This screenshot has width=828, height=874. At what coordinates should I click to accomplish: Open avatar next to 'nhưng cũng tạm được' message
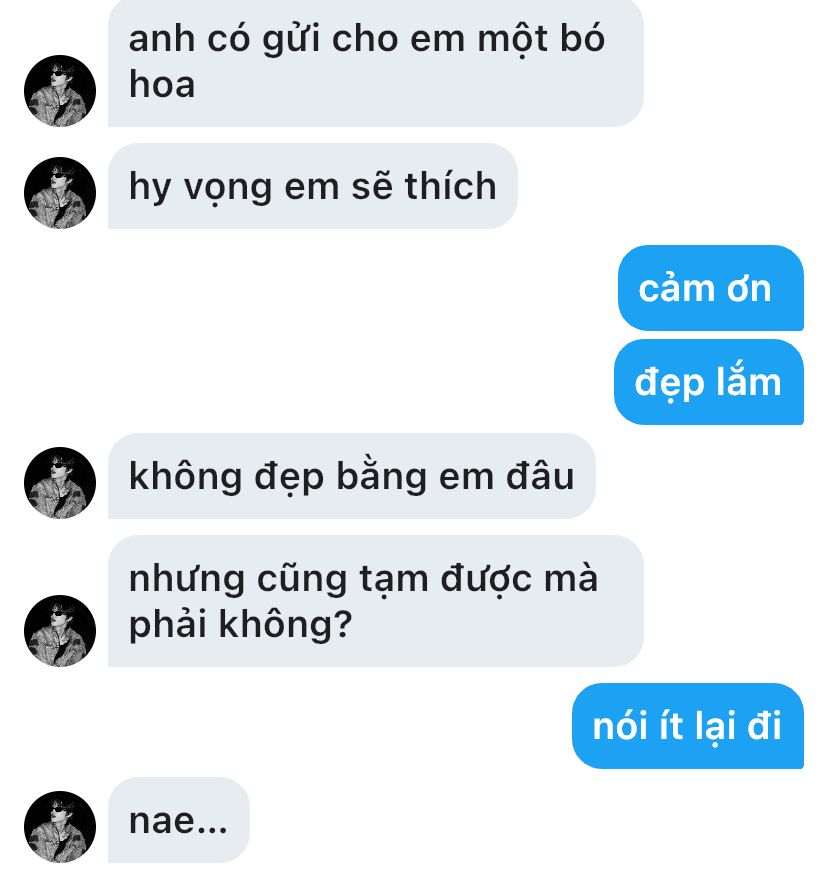60,631
